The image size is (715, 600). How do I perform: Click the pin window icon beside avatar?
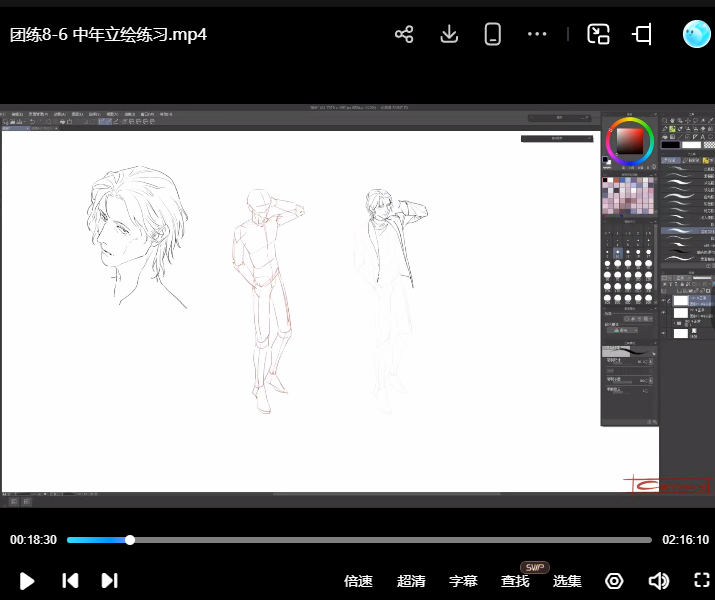(x=642, y=35)
